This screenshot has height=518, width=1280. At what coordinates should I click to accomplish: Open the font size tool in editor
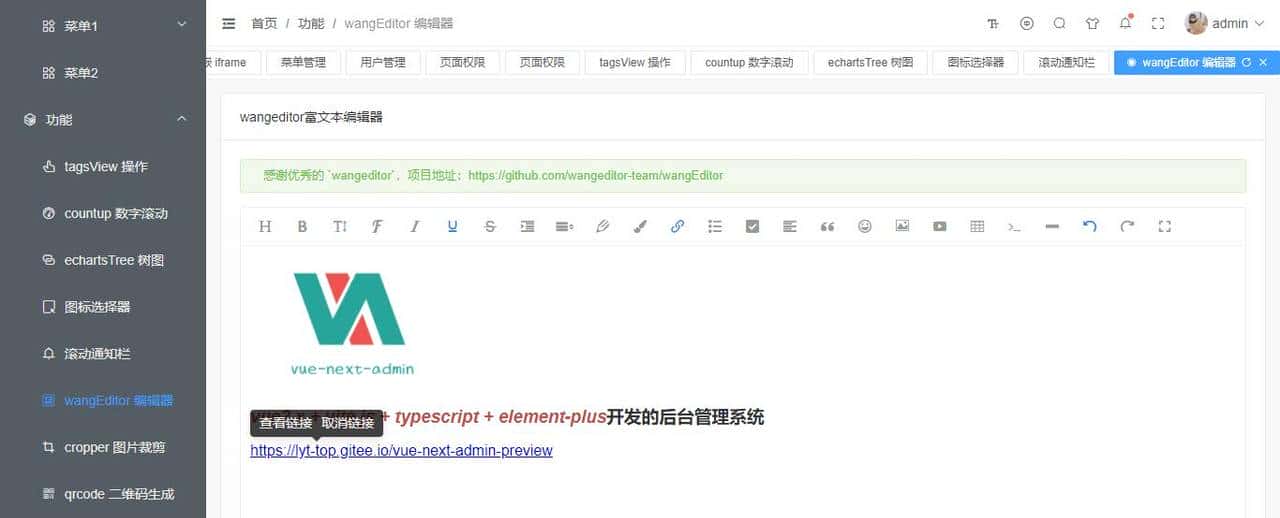click(x=340, y=227)
